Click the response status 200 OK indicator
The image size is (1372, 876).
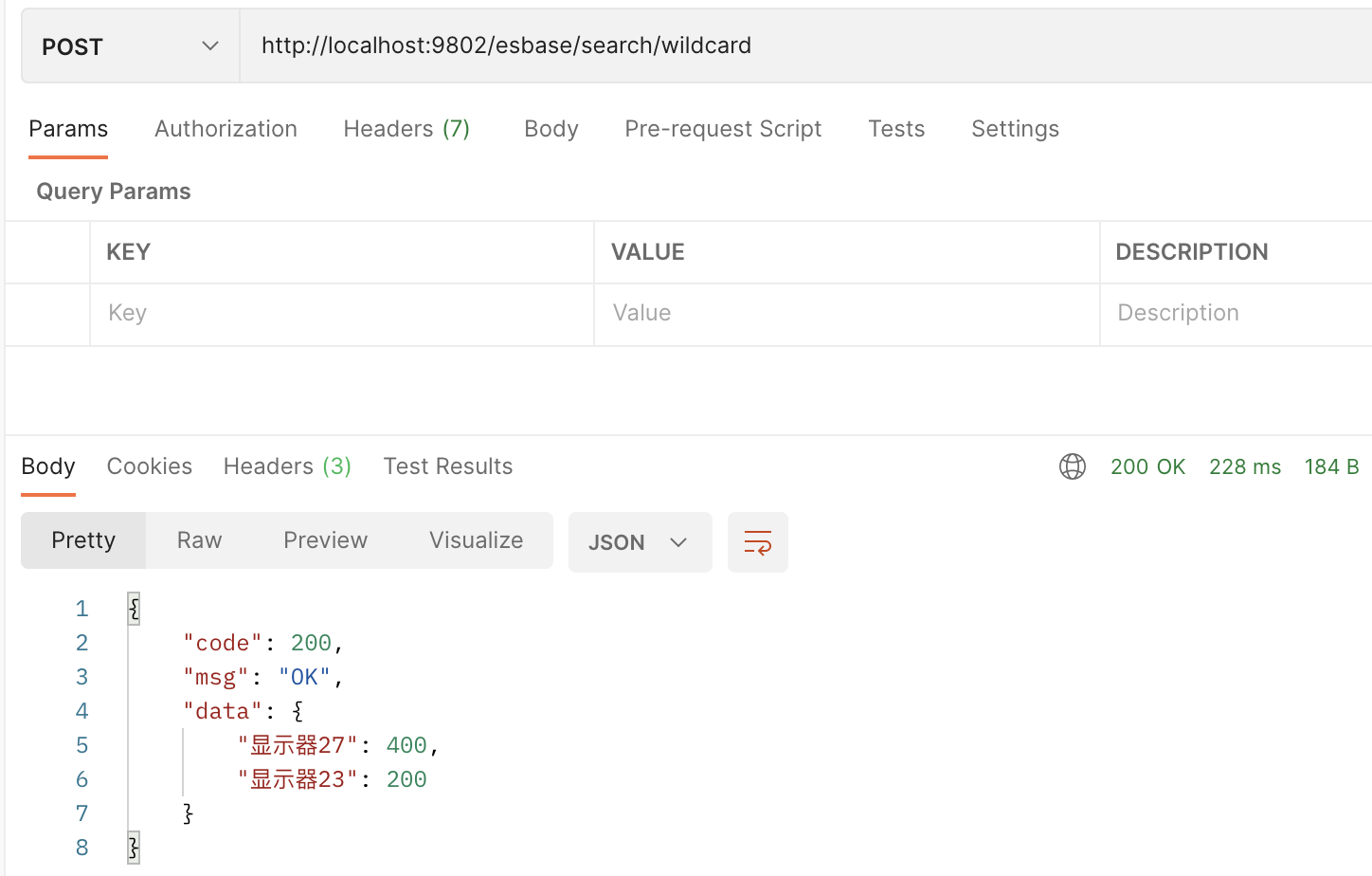[x=1147, y=465]
